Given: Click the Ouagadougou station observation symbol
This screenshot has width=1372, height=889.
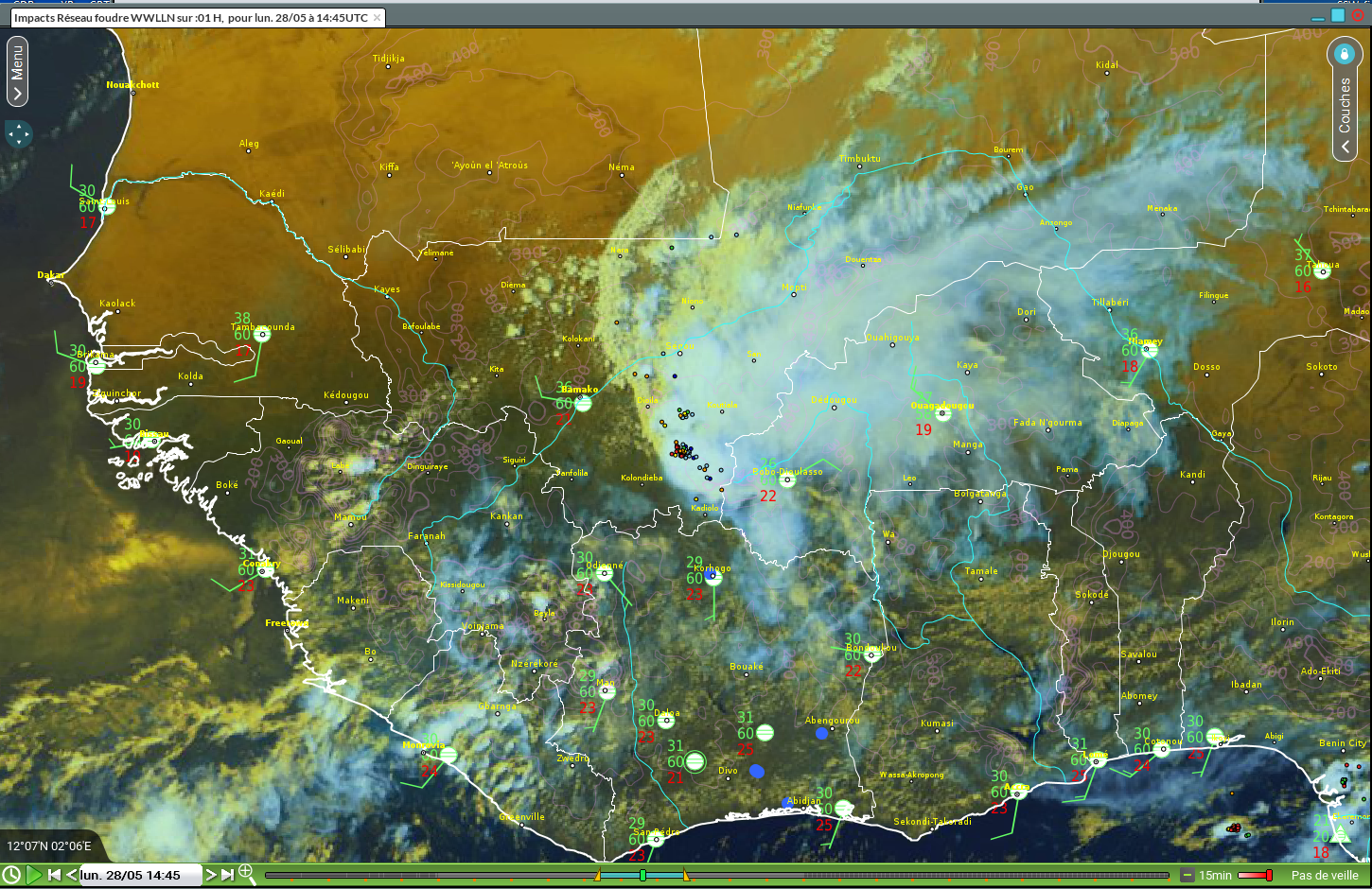Looking at the screenshot, I should coord(942,413).
